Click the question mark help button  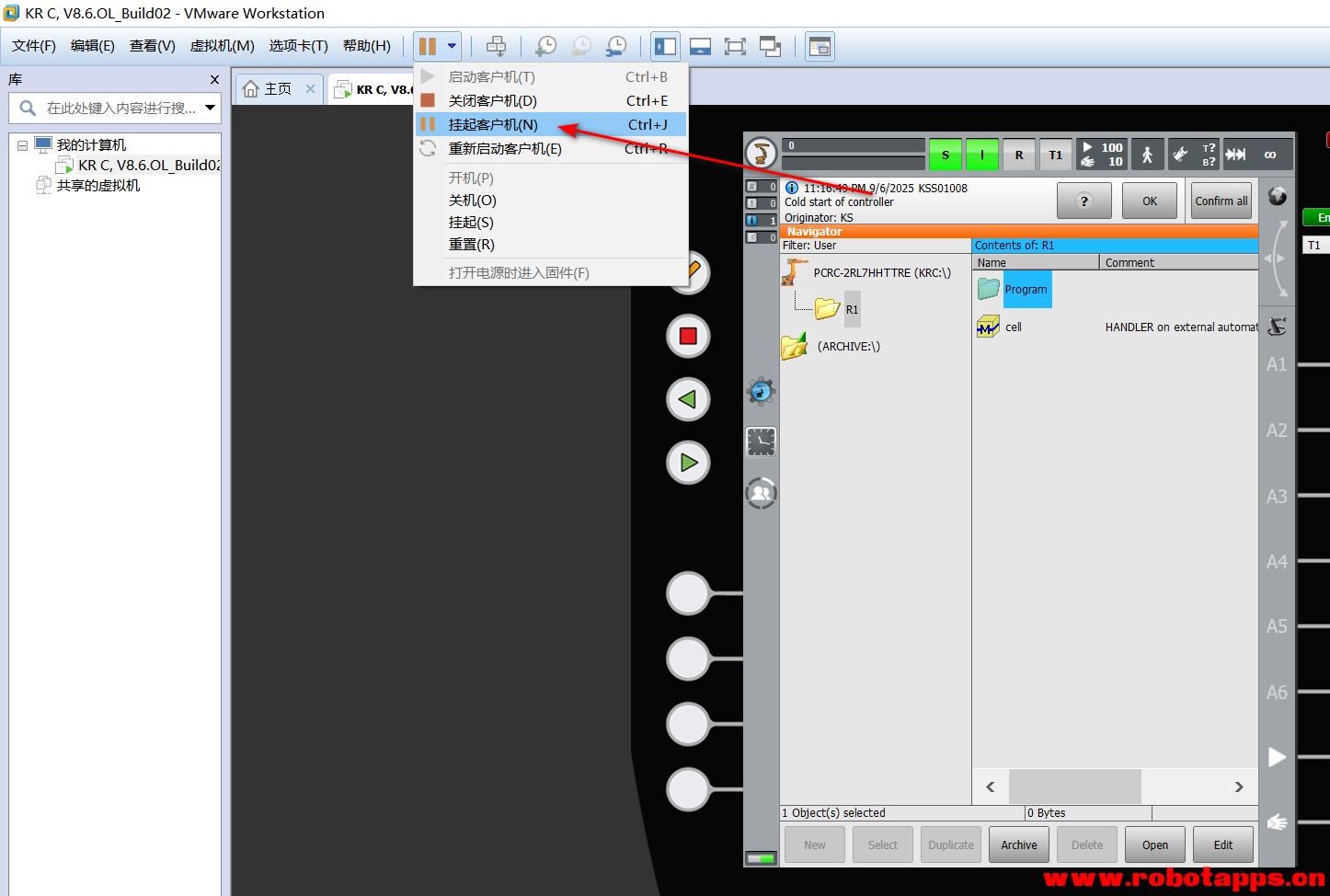tap(1084, 201)
